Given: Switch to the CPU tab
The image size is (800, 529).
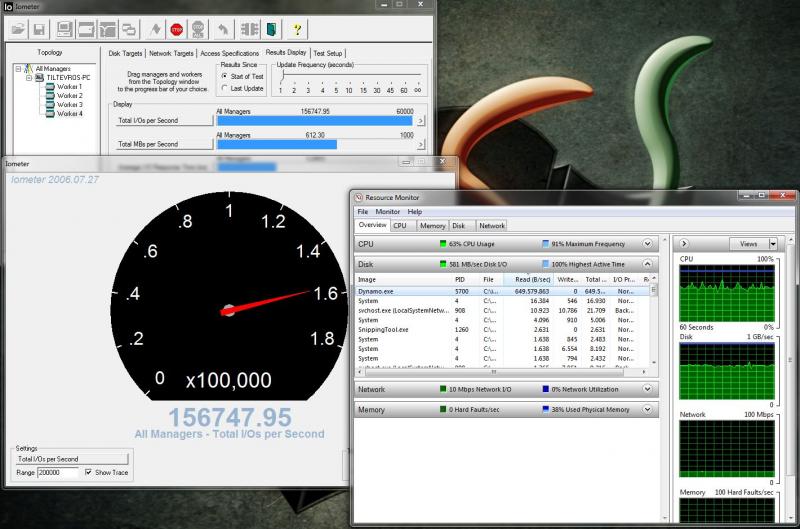Looking at the screenshot, I should tap(401, 225).
